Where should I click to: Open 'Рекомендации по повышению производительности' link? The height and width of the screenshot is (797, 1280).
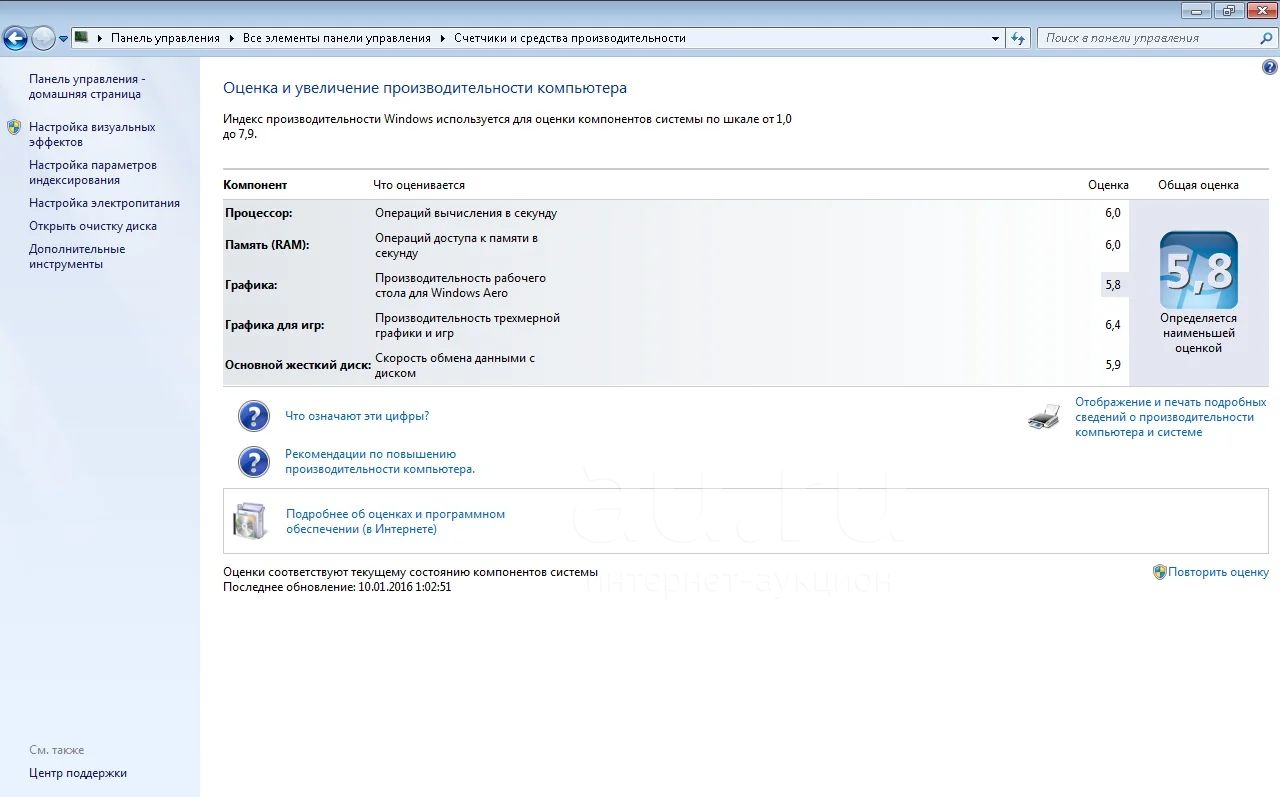coord(380,461)
